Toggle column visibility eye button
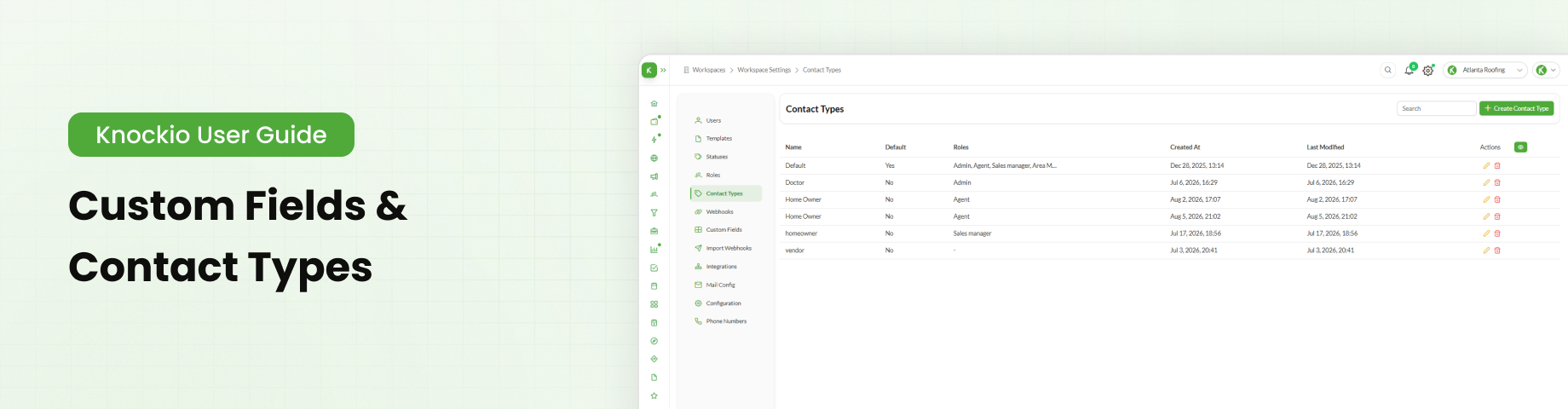The width and height of the screenshot is (1568, 409). click(x=1520, y=147)
